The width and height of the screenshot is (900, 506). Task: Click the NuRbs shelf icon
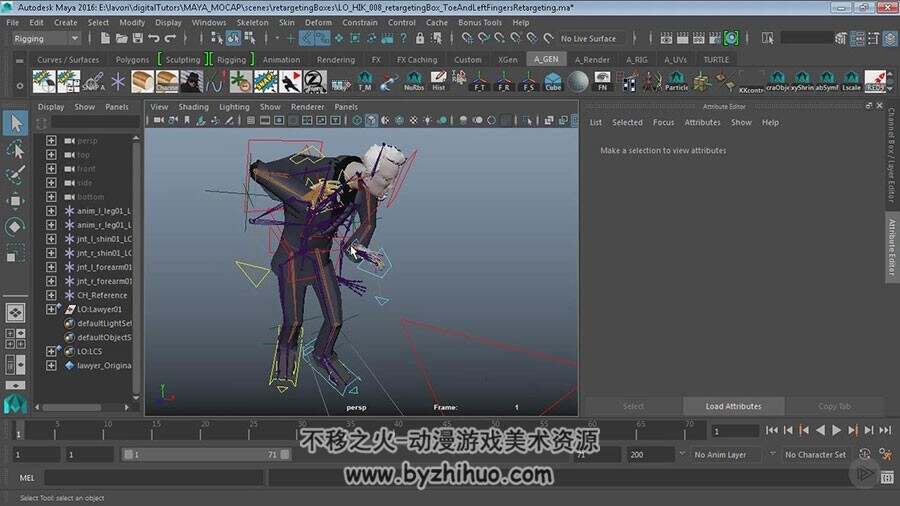click(414, 81)
